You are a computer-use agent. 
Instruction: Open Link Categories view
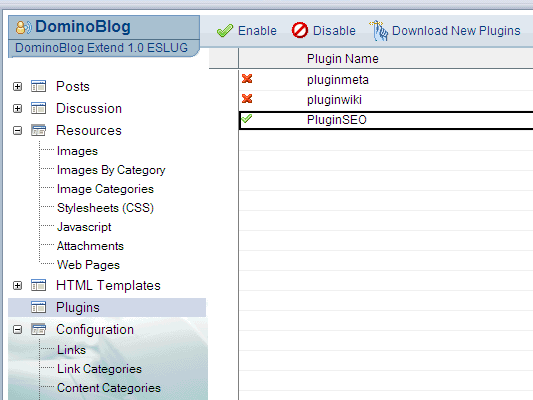click(x=99, y=369)
